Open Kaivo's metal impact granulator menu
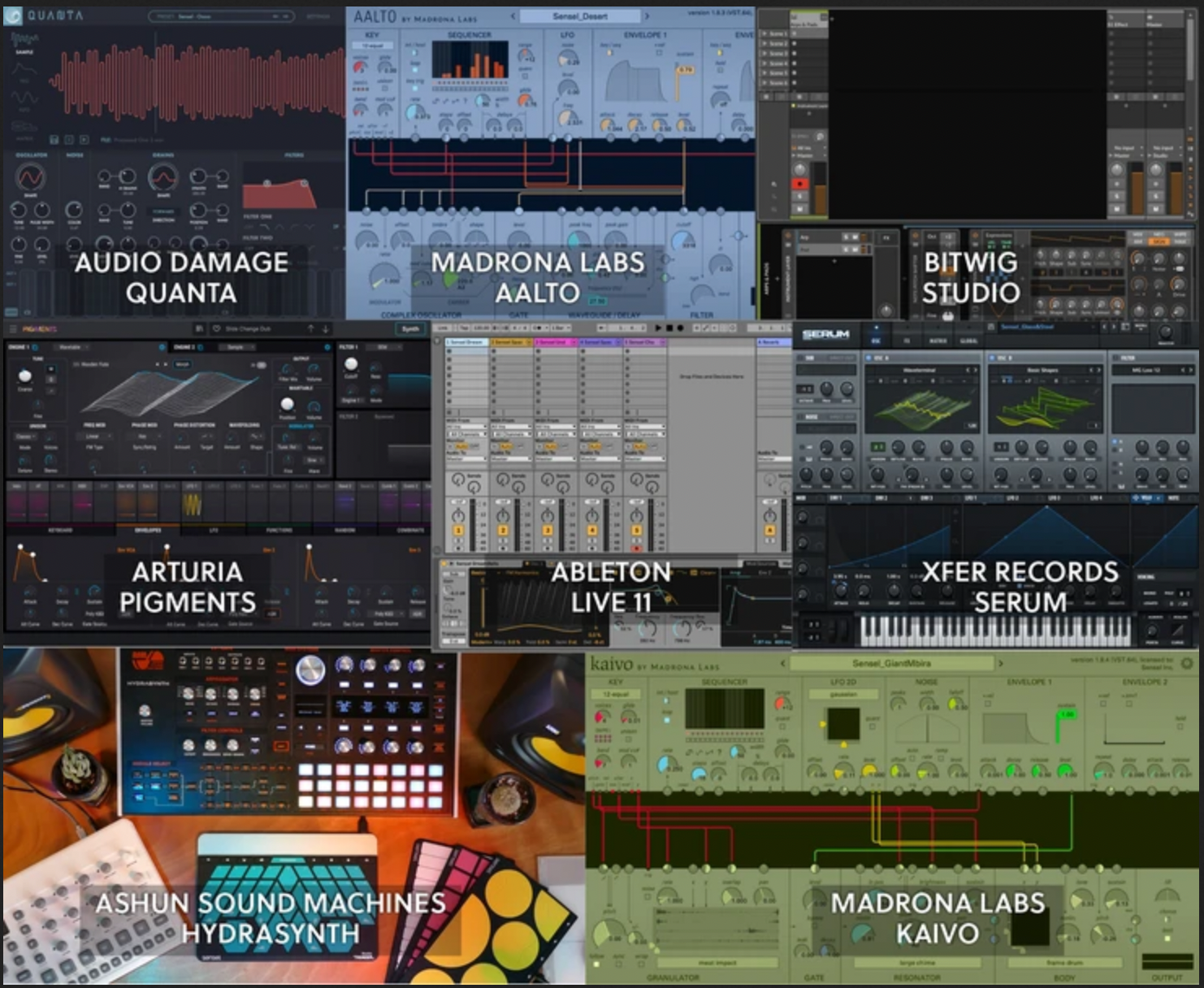Image resolution: width=1204 pixels, height=988 pixels. coord(717,962)
